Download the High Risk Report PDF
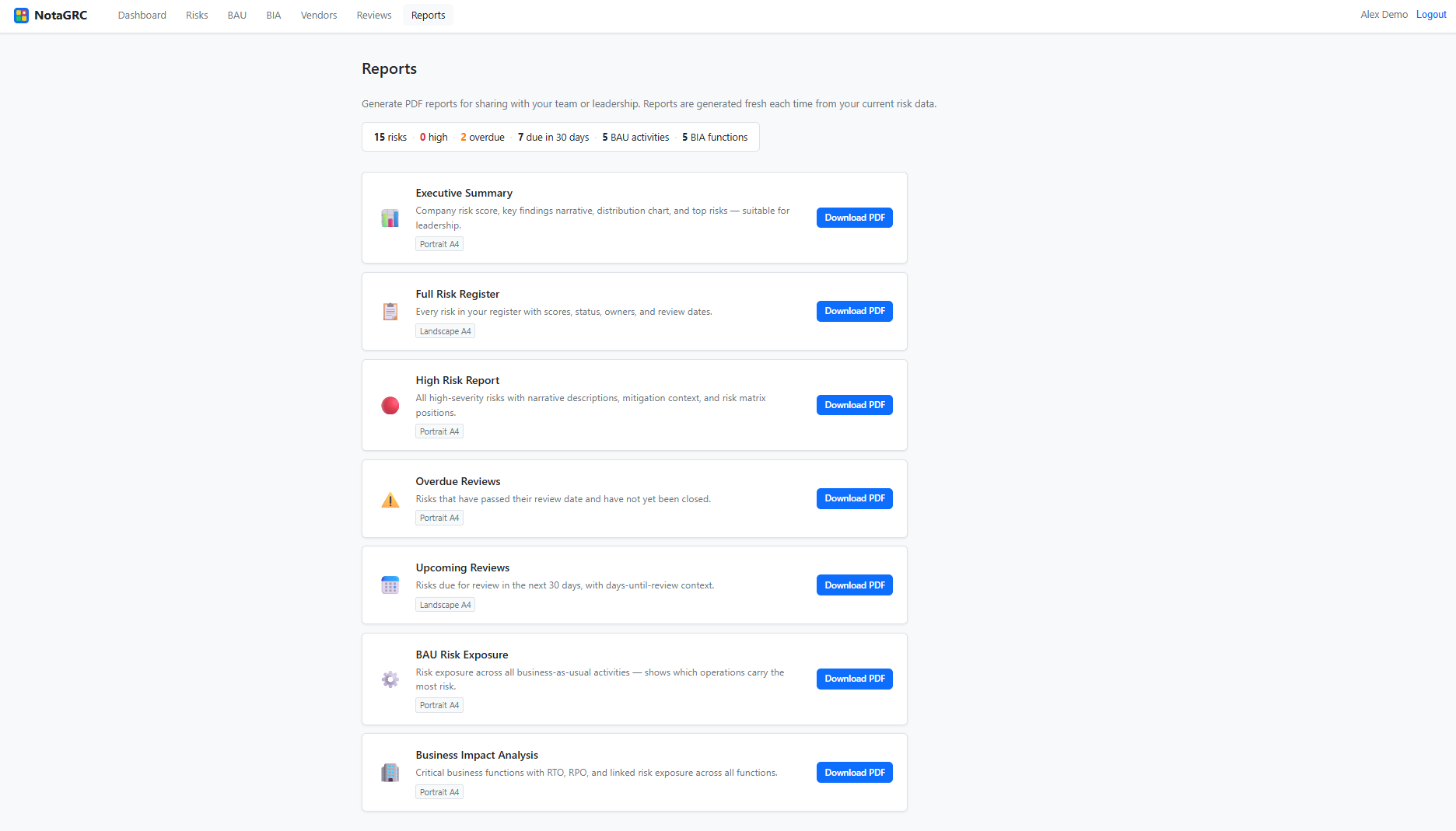Image resolution: width=1456 pixels, height=831 pixels. [x=854, y=405]
